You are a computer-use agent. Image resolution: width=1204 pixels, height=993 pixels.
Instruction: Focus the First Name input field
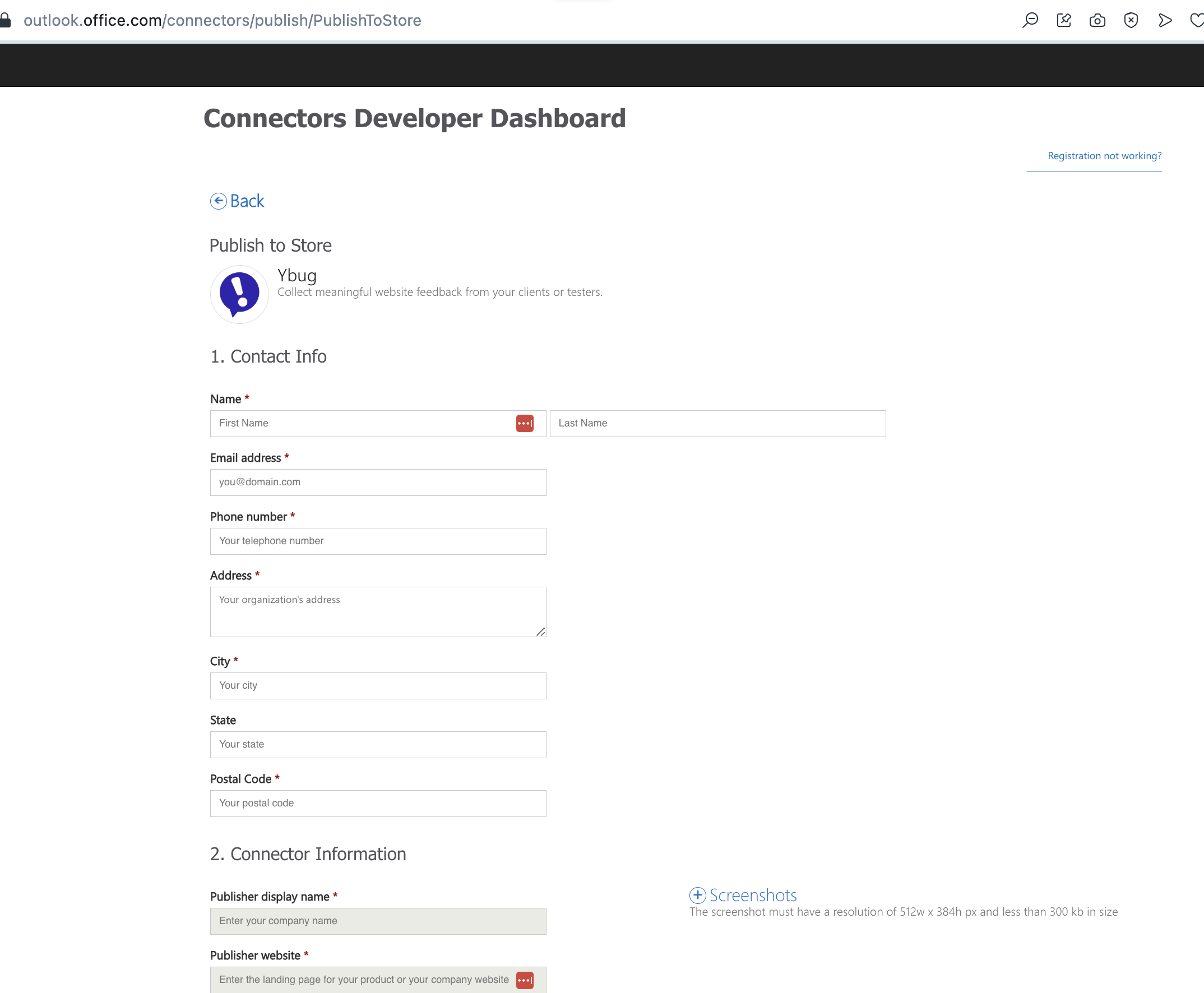click(378, 423)
